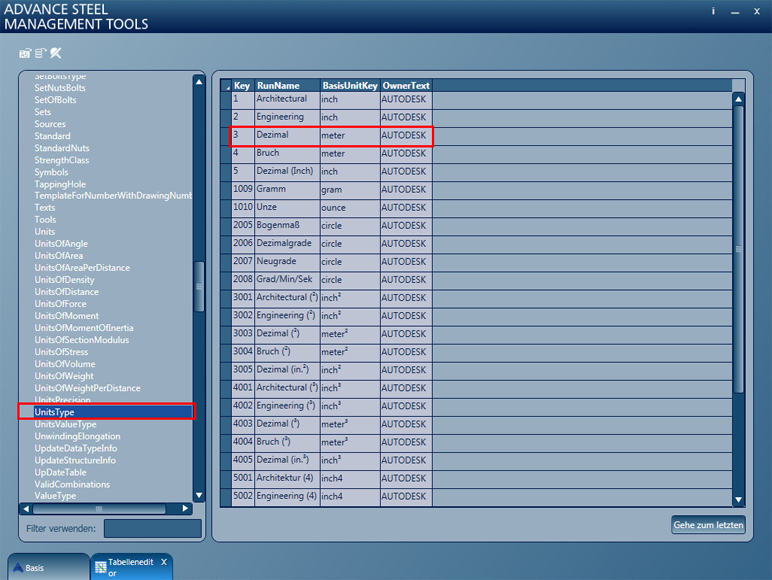
Task: Open the Basis tab
Action: coord(48,567)
